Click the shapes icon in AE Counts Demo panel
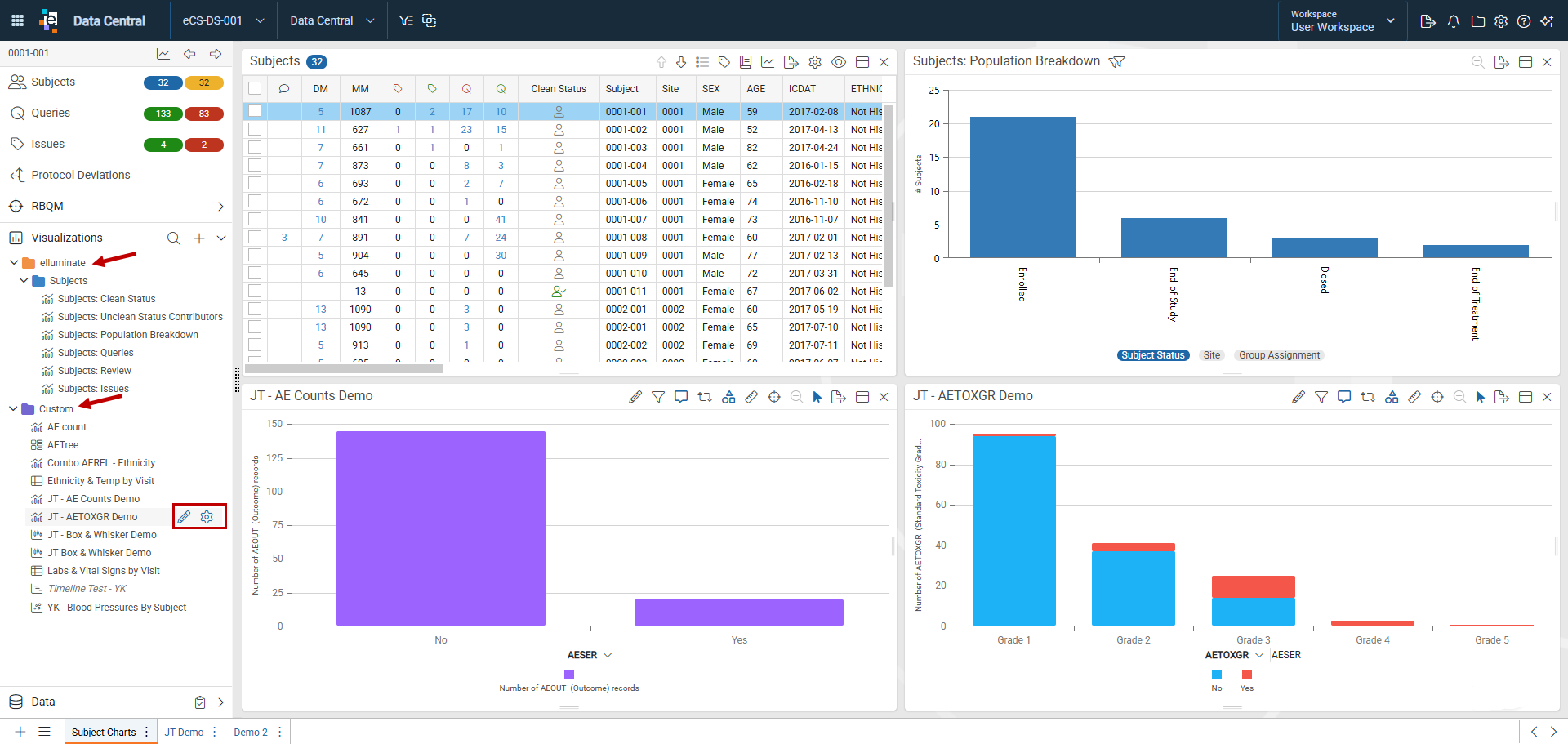This screenshot has width=1568, height=744. (x=728, y=397)
